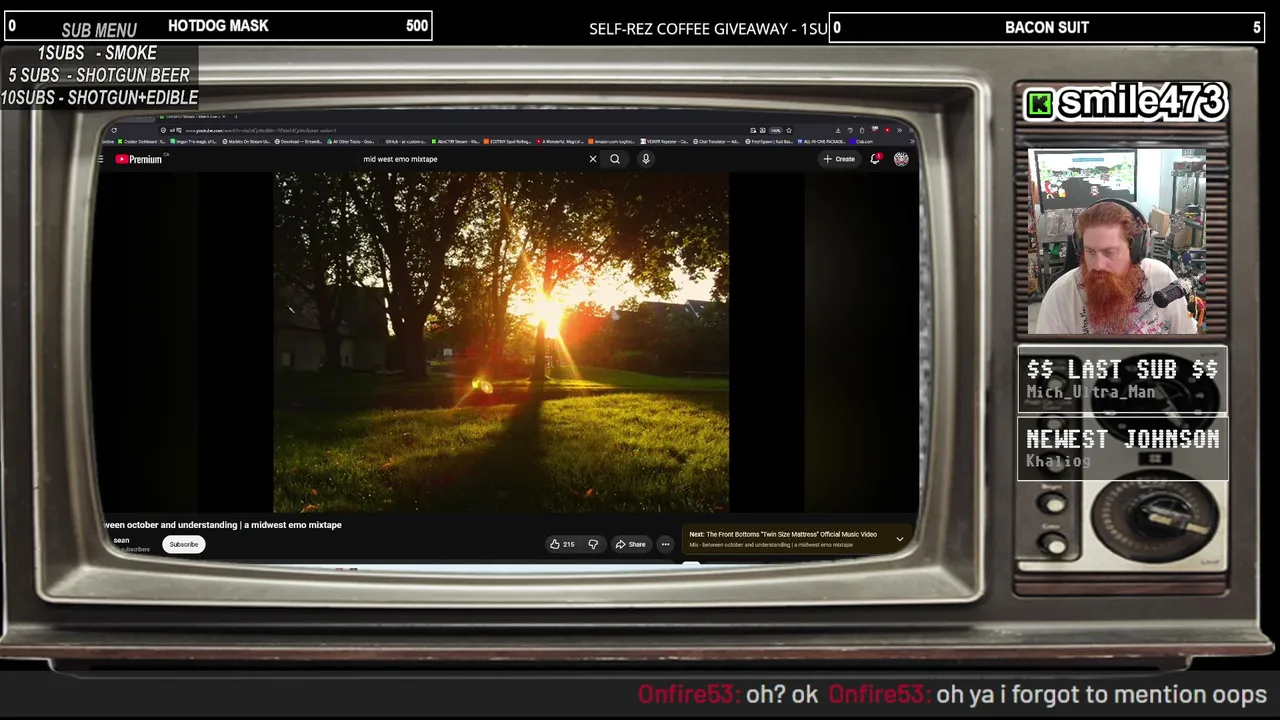Viewport: 1280px width, 720px height.
Task: Click the Create button
Action: pos(839,159)
